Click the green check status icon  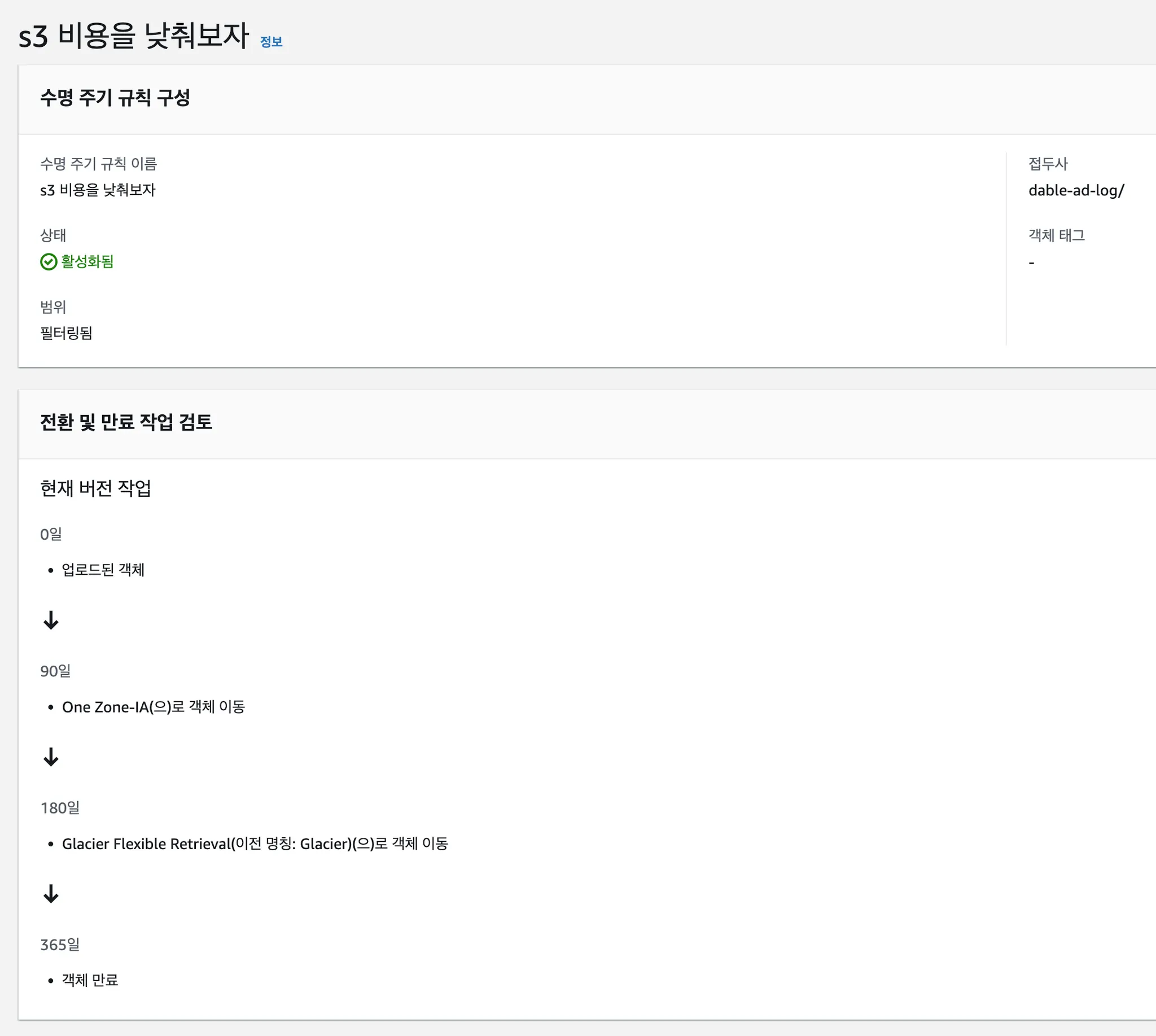[49, 262]
